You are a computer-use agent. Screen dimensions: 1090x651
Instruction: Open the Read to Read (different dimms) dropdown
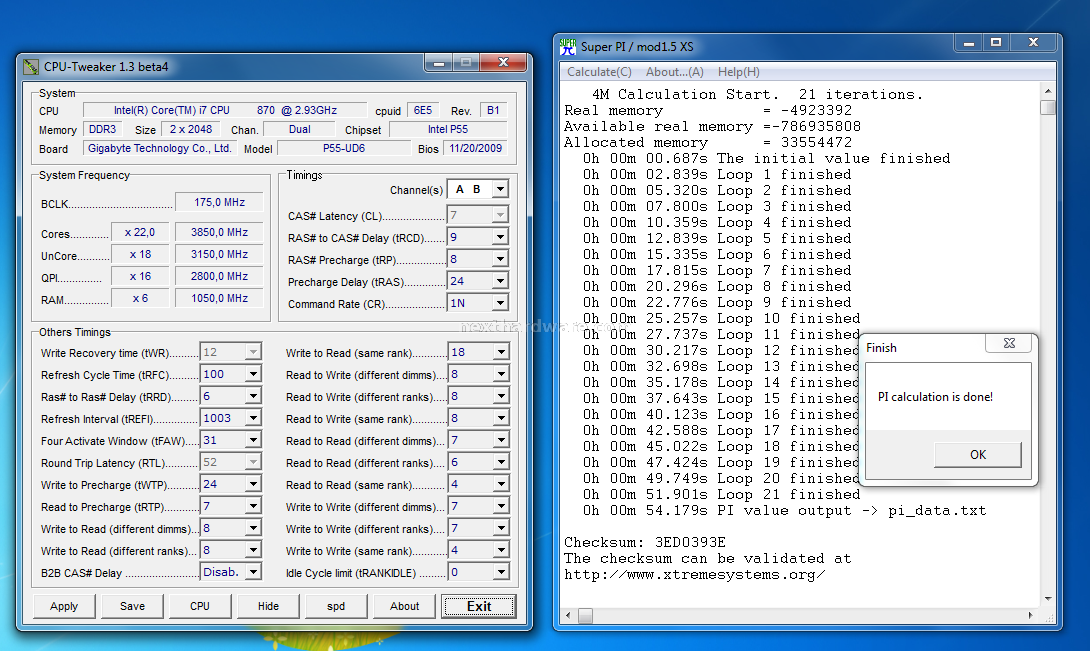click(x=501, y=440)
